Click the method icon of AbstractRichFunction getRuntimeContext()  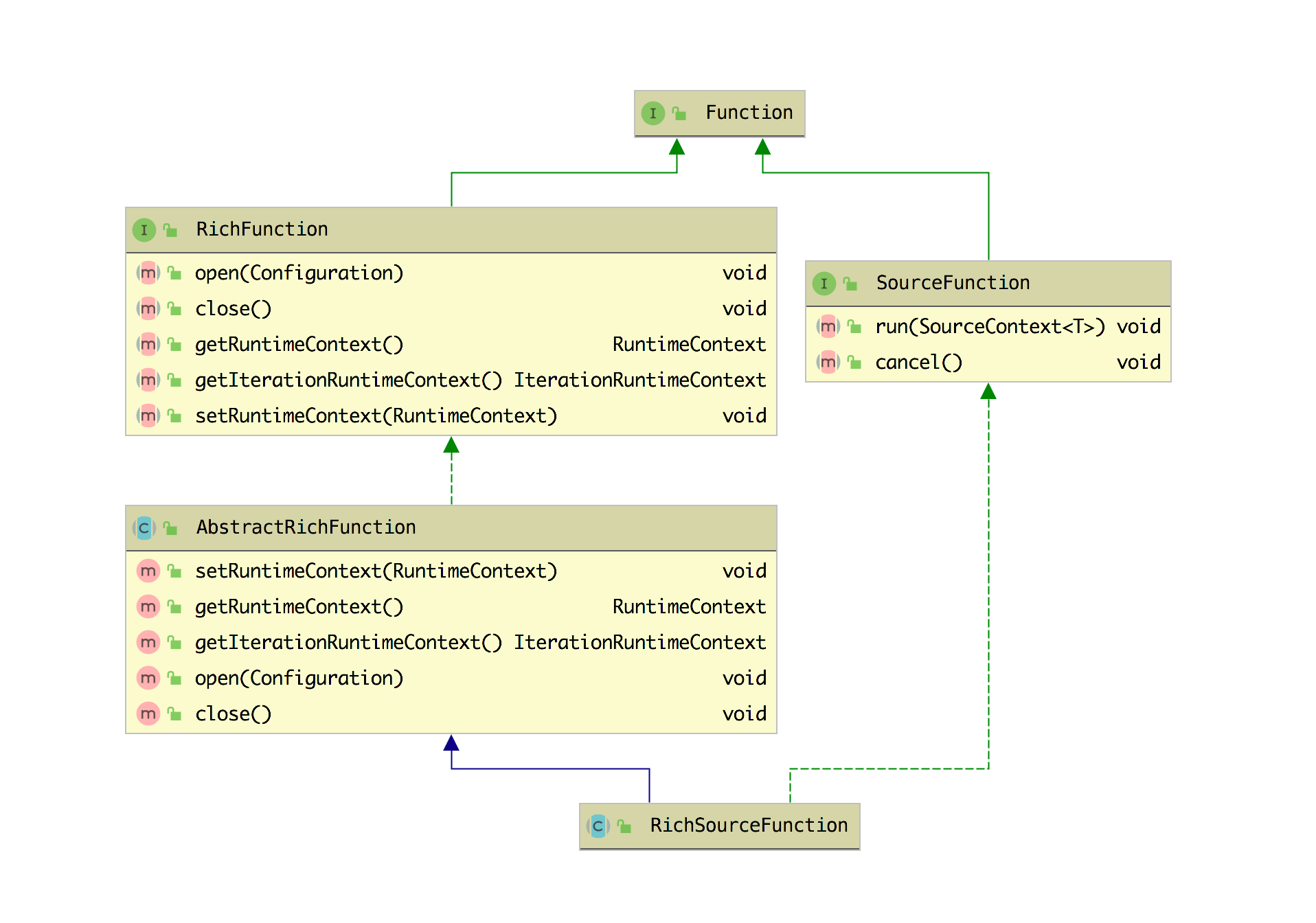[x=148, y=607]
